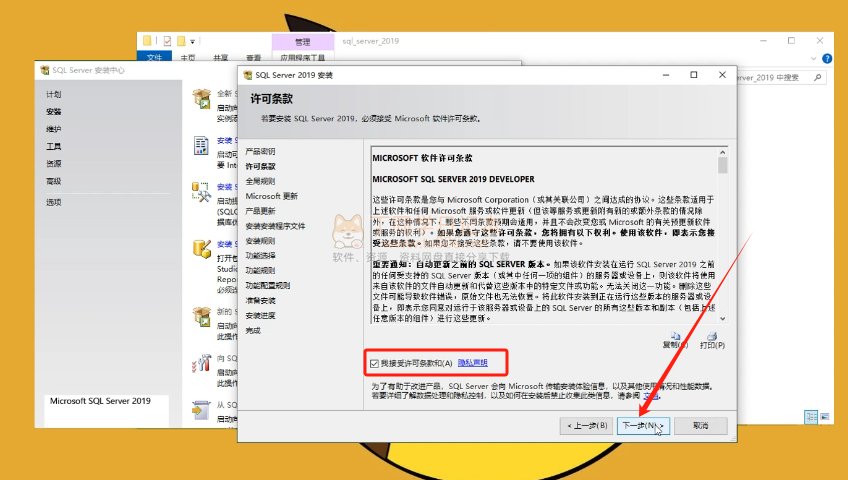Click the Explorer help question mark icon
Viewport: 848px width, 480px height.
[827, 58]
